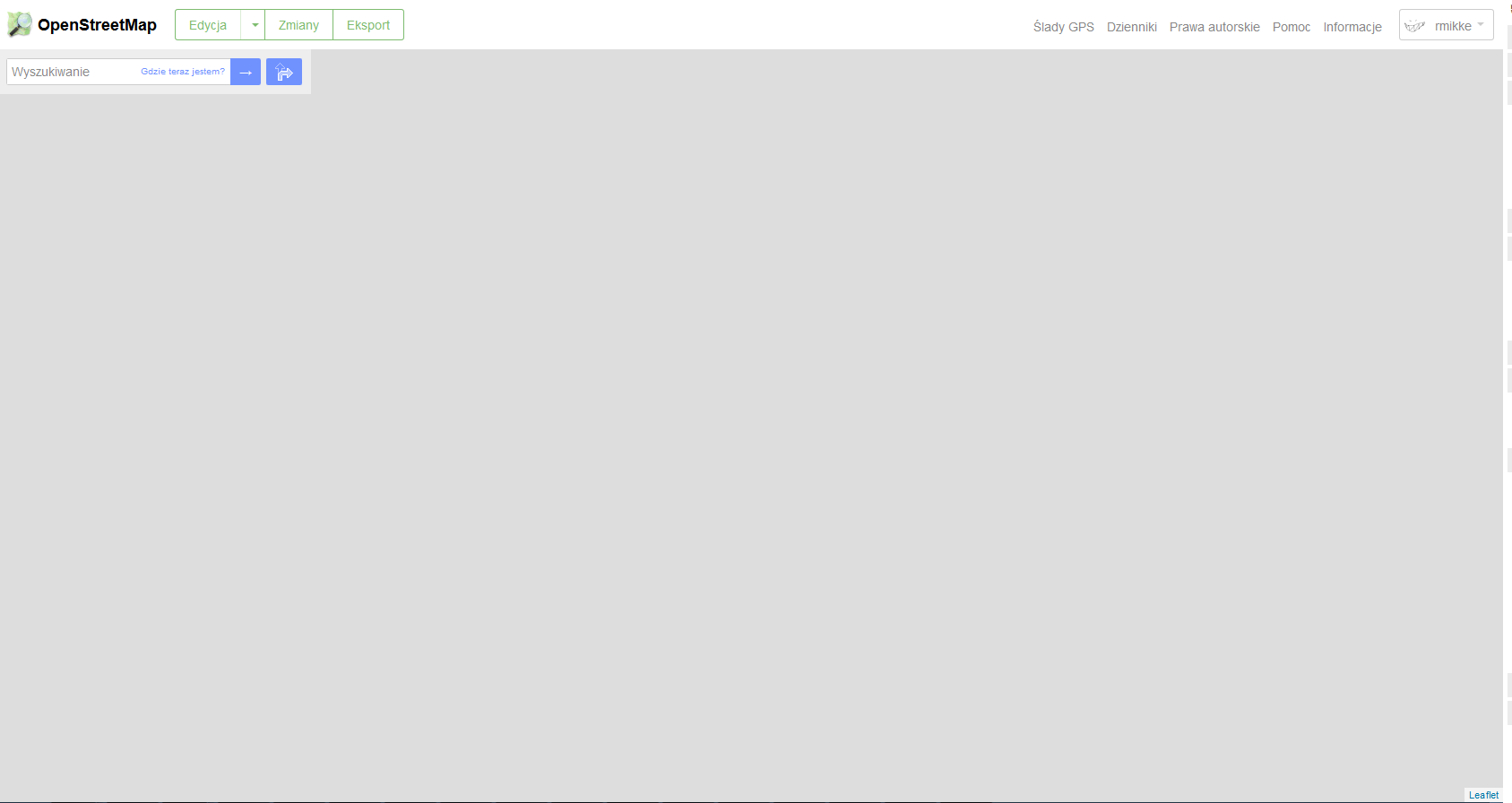Click the Leaflet attribution link
Image resolution: width=1512 pixels, height=803 pixels.
[x=1483, y=795]
